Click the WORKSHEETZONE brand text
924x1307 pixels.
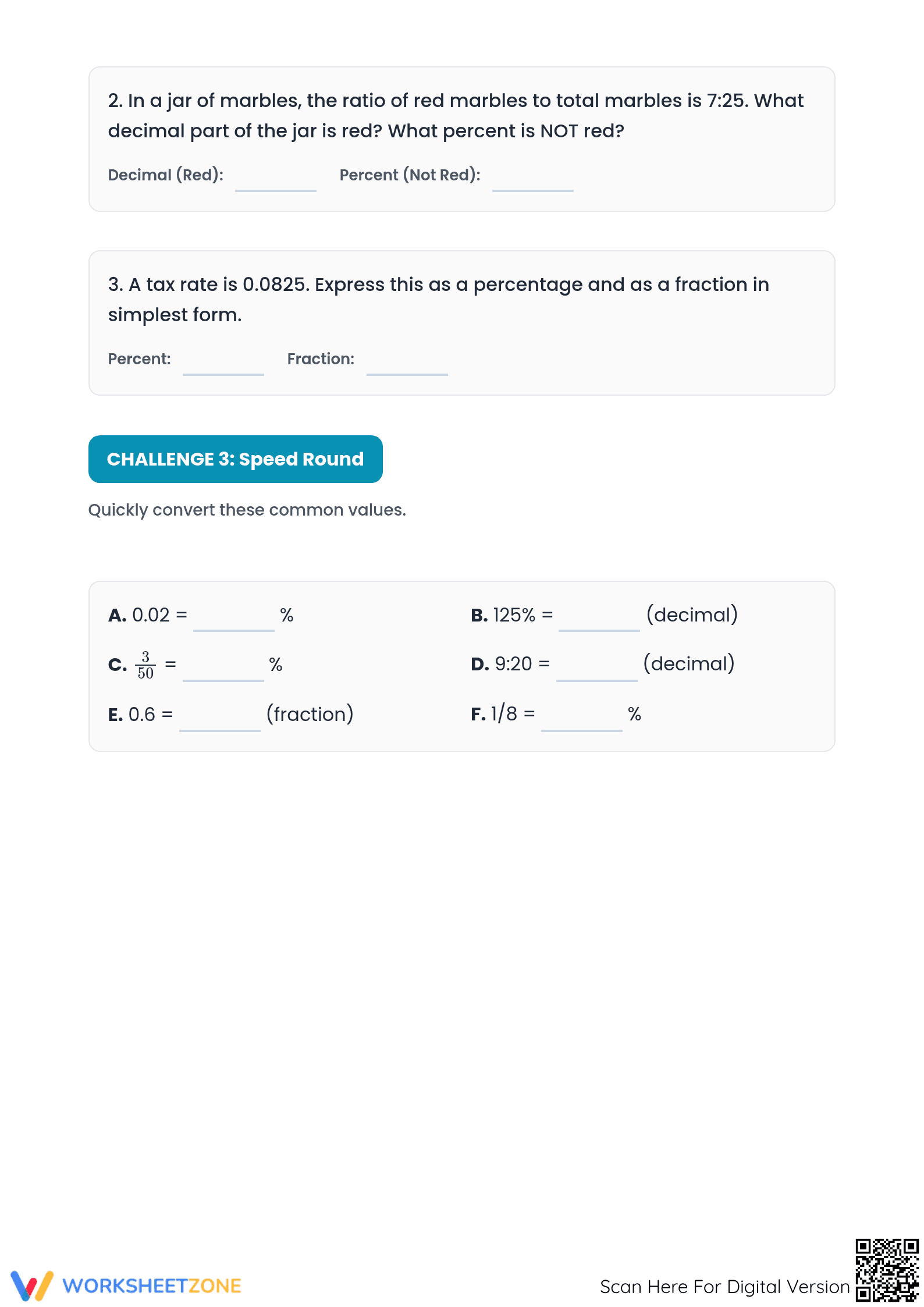(x=152, y=1286)
